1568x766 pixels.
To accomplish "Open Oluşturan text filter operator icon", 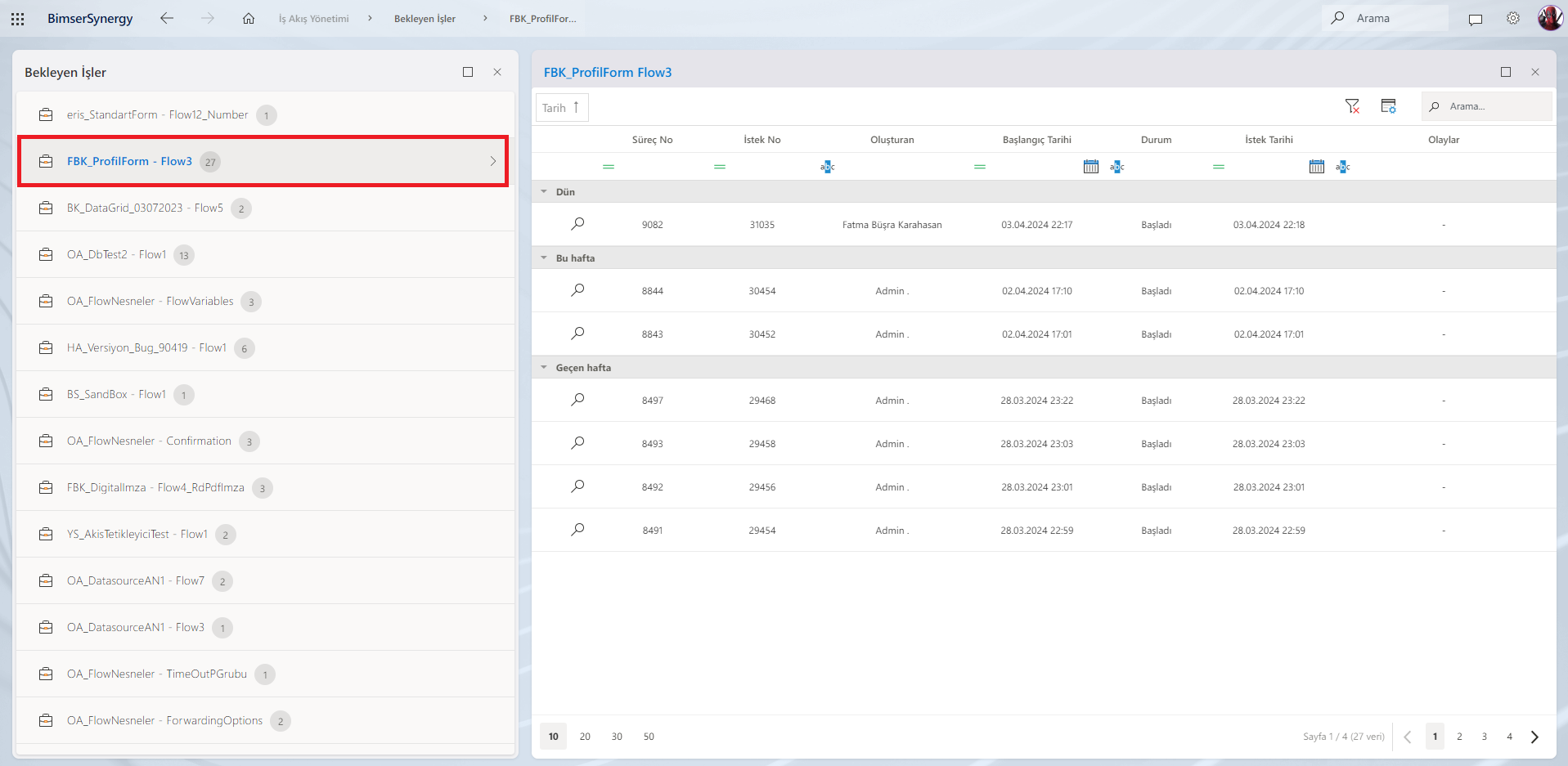I will tap(828, 167).
